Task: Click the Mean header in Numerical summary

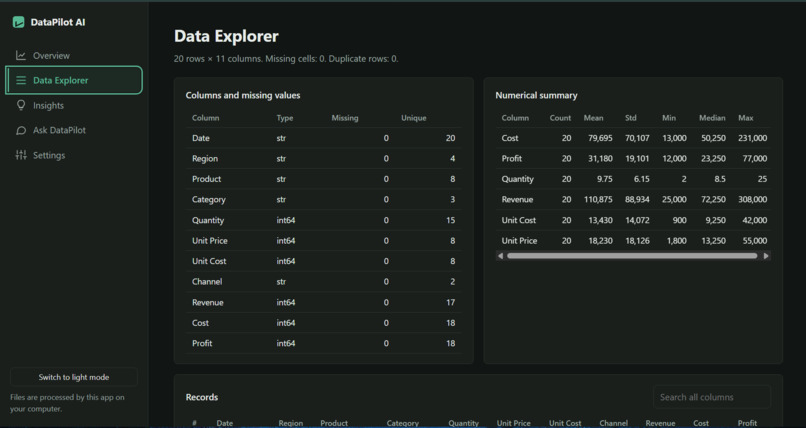Action: click(x=593, y=118)
